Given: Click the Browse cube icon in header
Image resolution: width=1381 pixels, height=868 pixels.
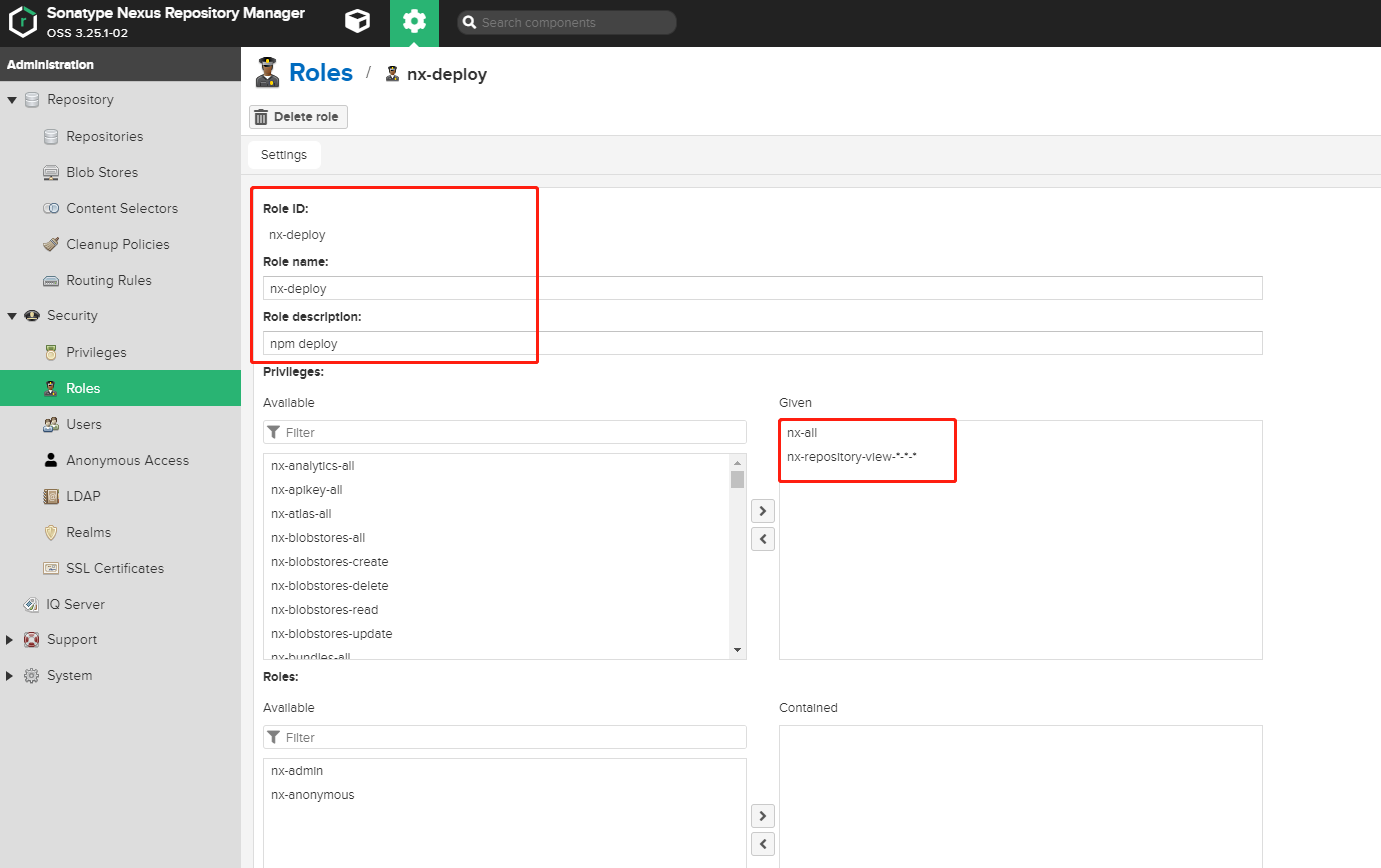Looking at the screenshot, I should [356, 22].
